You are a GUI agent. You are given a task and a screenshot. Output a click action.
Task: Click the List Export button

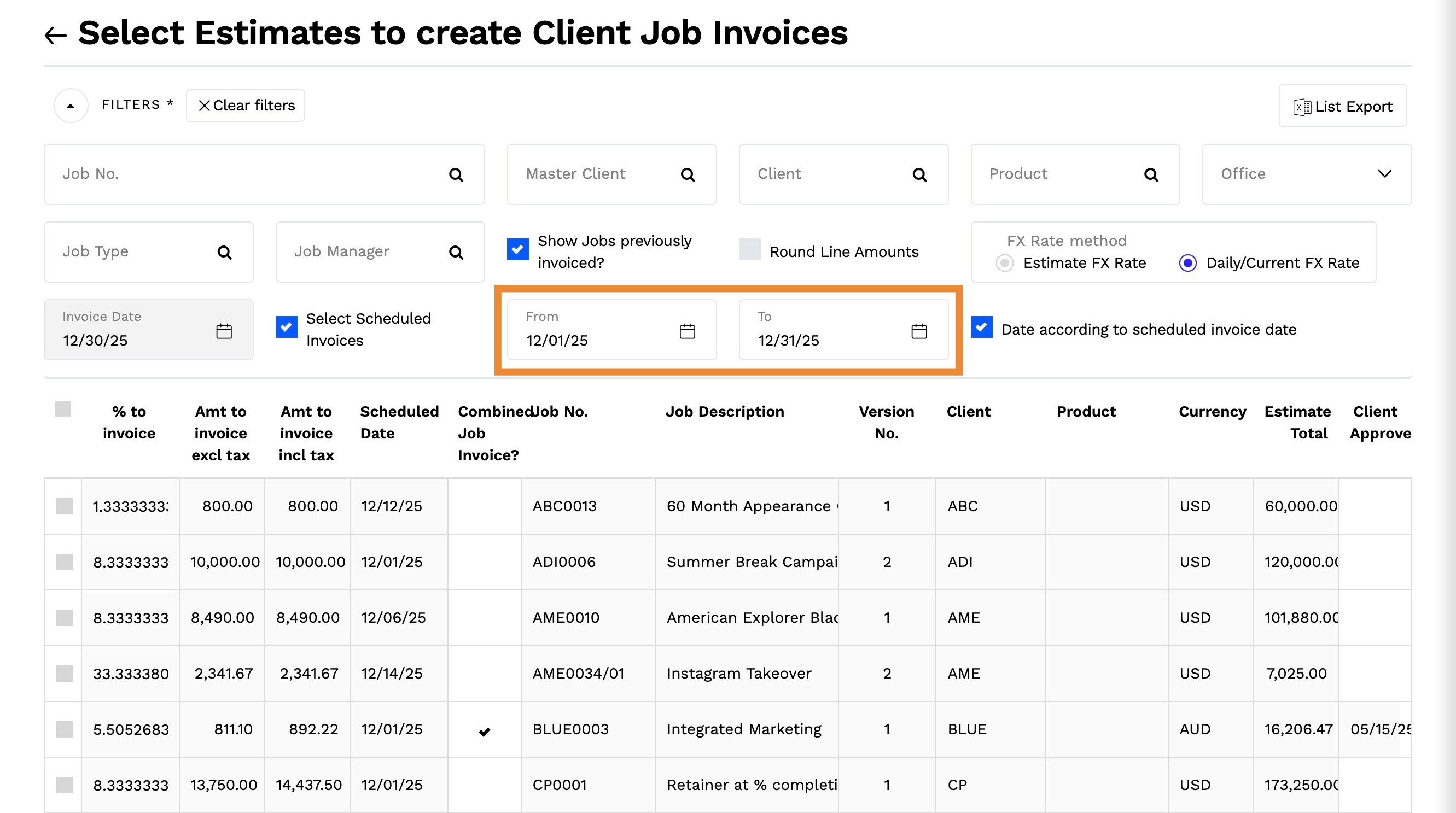coord(1342,106)
